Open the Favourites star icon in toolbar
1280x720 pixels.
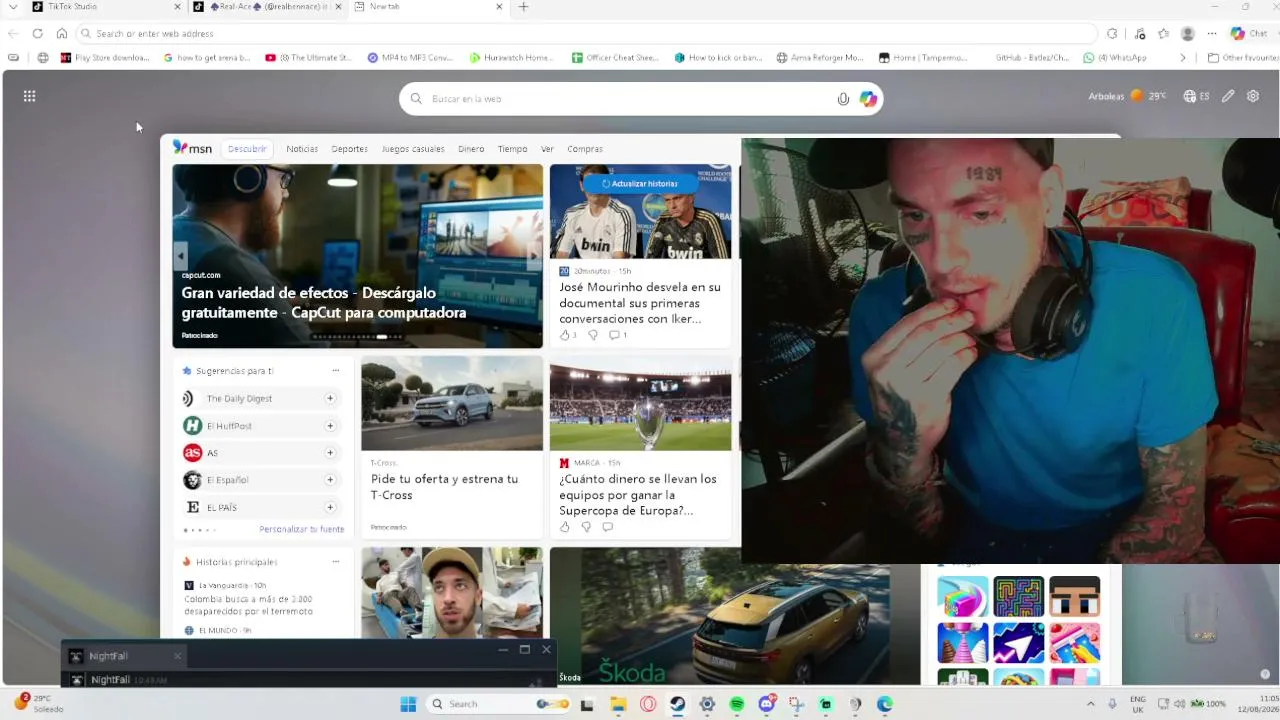tap(1163, 33)
